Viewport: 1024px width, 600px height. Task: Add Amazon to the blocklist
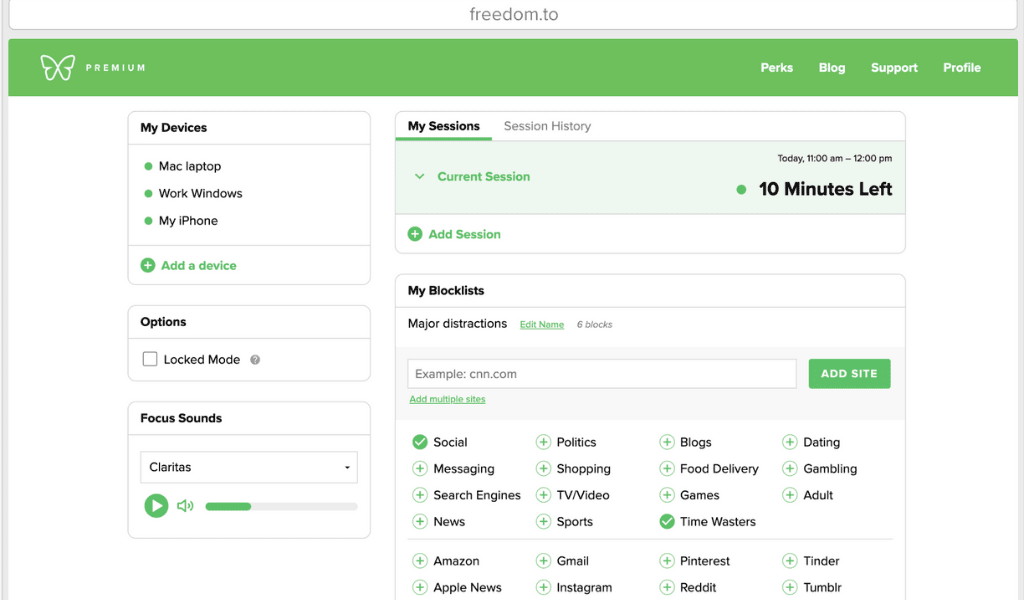420,561
